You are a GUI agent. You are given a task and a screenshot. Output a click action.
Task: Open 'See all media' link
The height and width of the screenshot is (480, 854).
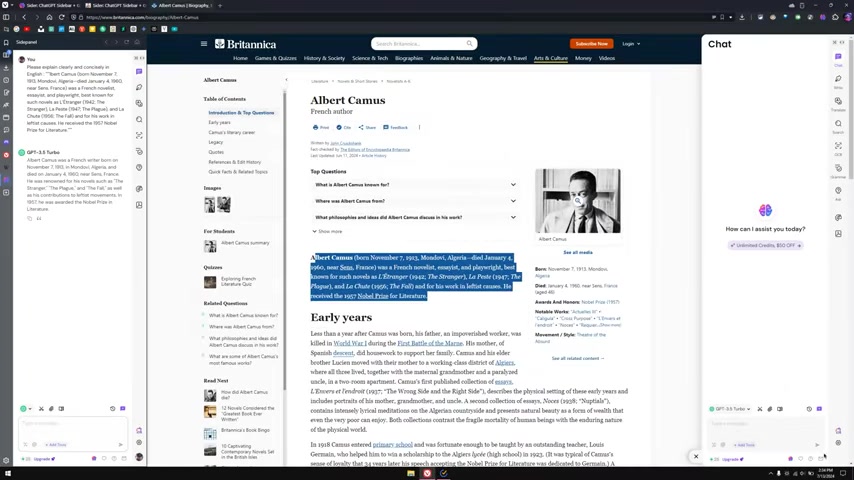pyautogui.click(x=577, y=253)
